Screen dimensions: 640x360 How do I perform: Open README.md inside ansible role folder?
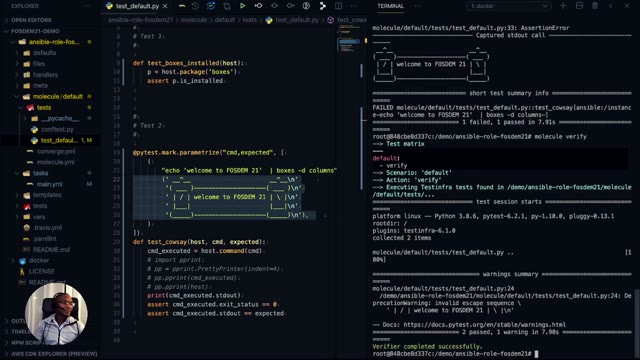[x=51, y=249]
